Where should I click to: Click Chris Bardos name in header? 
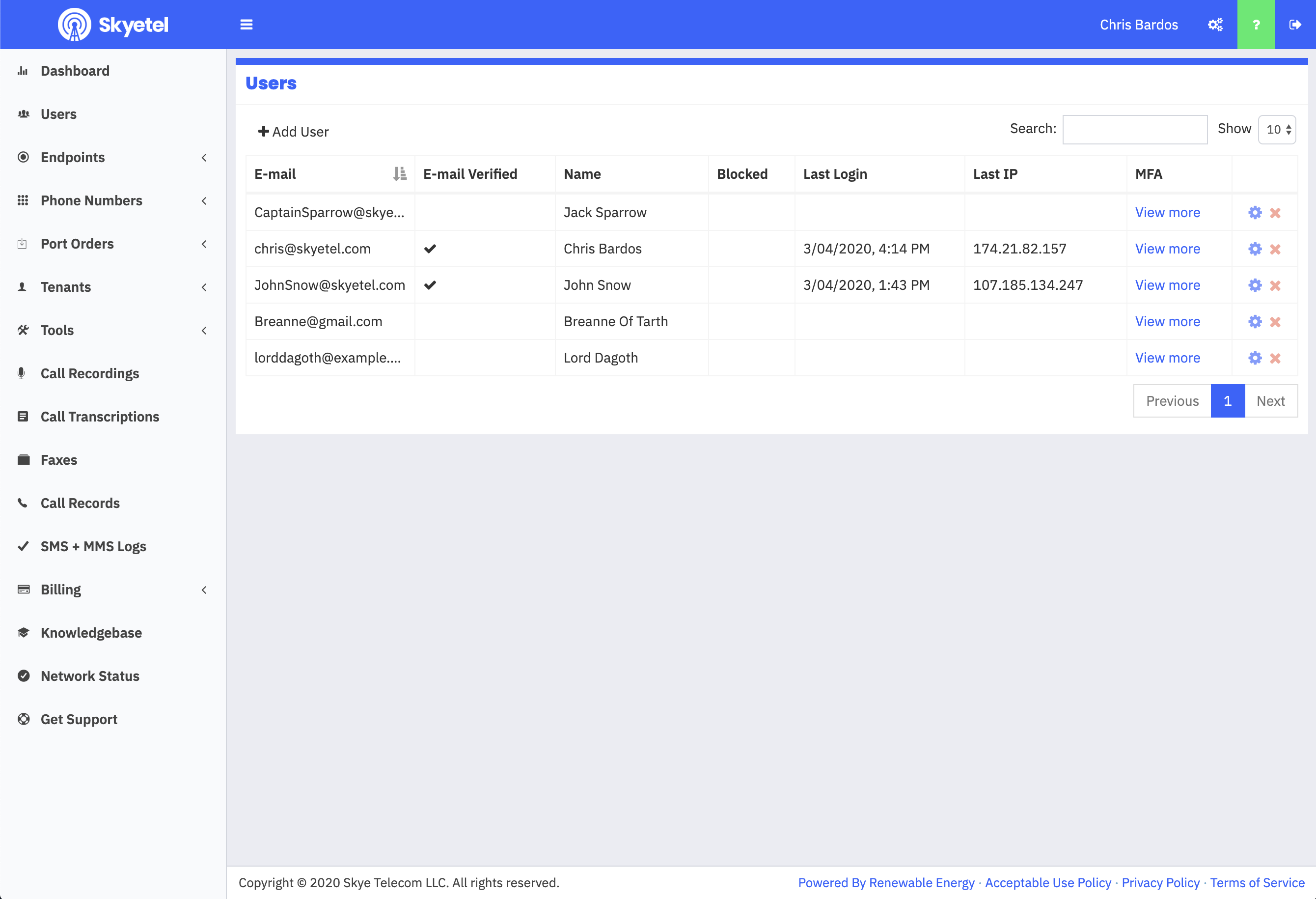(1139, 25)
